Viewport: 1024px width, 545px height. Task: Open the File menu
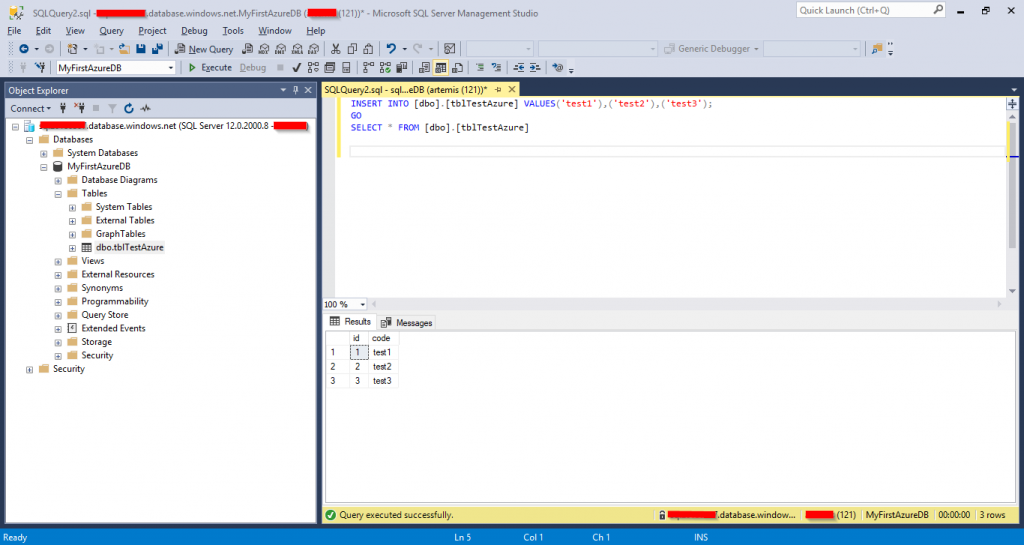(x=14, y=31)
